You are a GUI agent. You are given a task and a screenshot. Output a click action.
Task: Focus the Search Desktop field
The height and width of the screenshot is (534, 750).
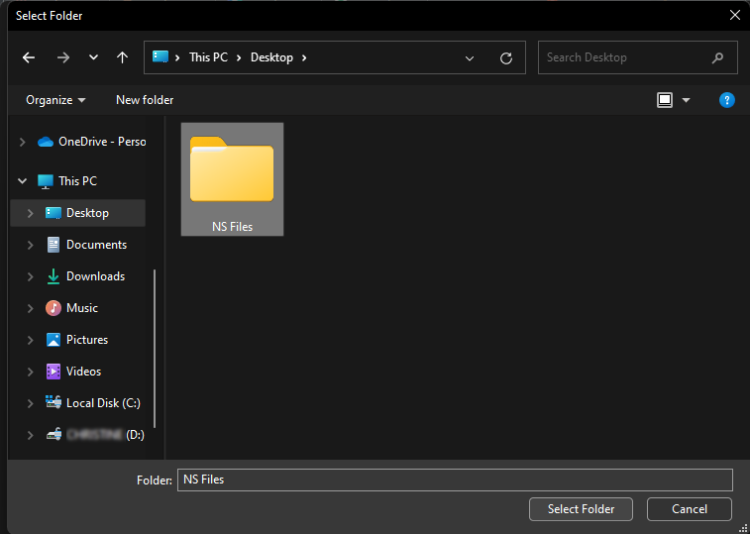(638, 57)
